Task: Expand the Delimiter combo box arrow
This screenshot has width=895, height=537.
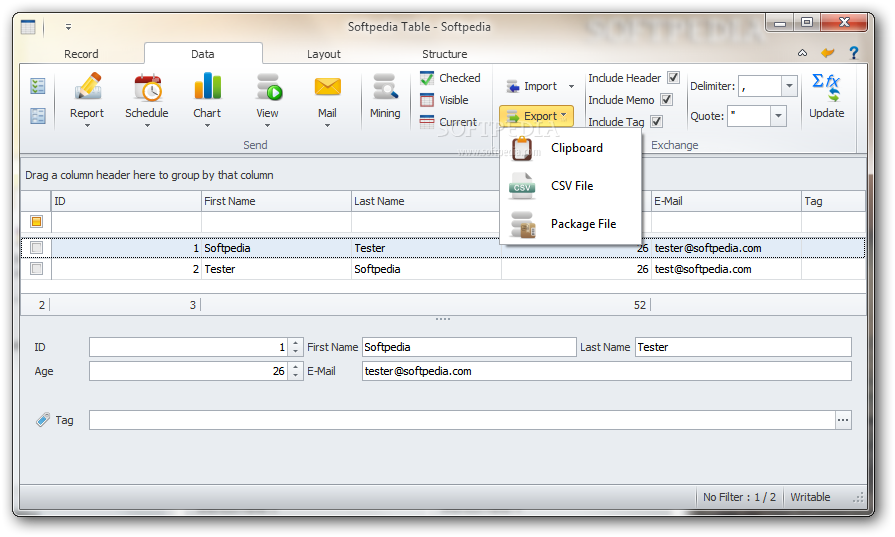Action: pyautogui.click(x=789, y=86)
